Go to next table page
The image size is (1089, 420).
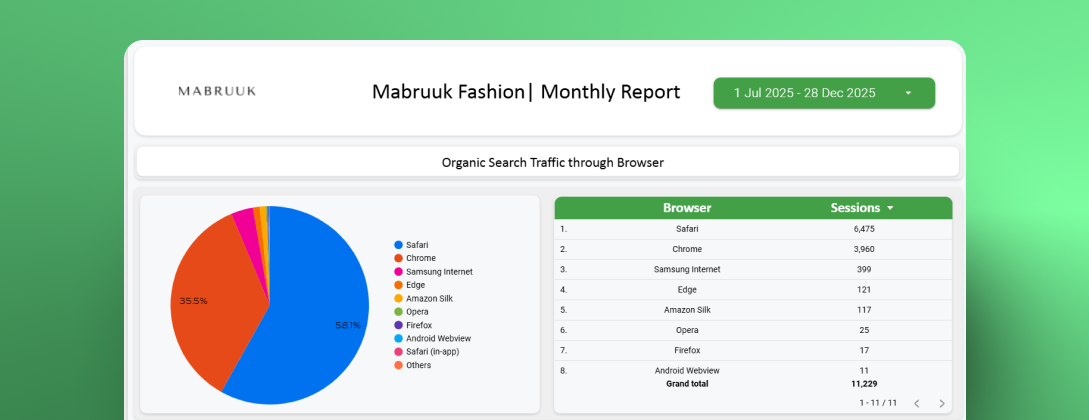(941, 403)
